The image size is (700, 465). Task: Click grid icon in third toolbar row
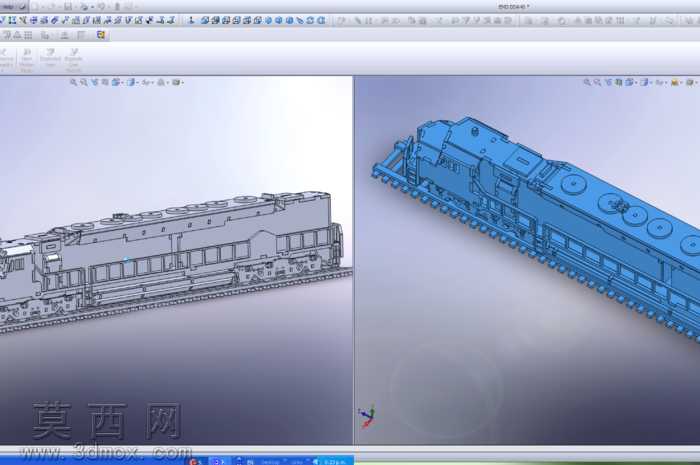pos(28,35)
